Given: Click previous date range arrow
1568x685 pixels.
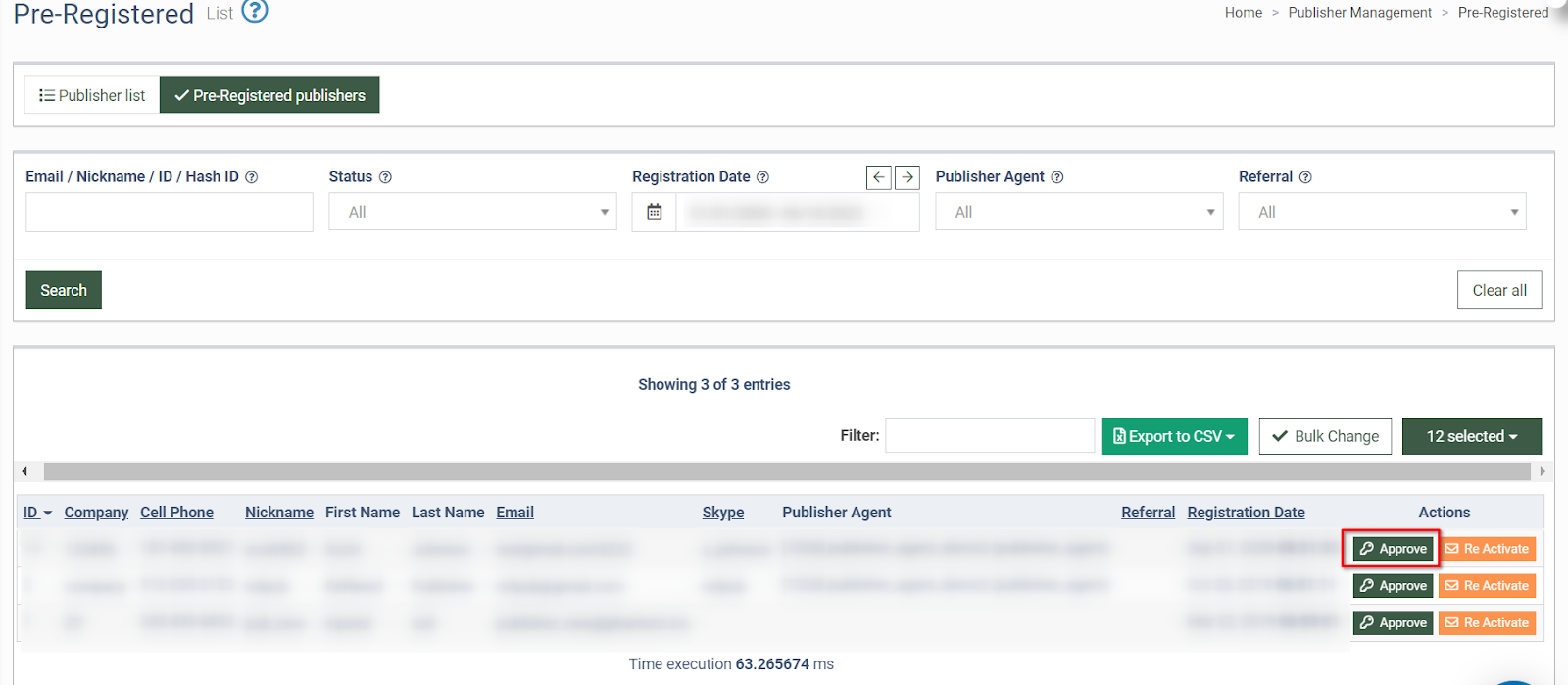Looking at the screenshot, I should pos(879,177).
